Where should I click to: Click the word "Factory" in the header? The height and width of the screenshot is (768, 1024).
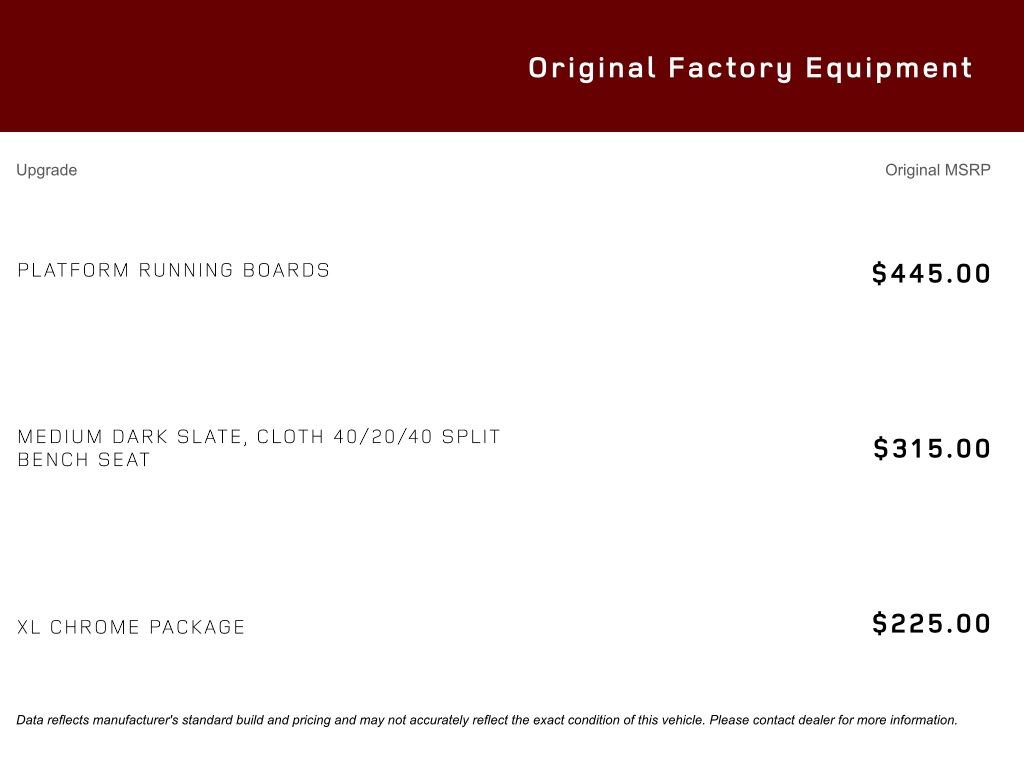[730, 68]
